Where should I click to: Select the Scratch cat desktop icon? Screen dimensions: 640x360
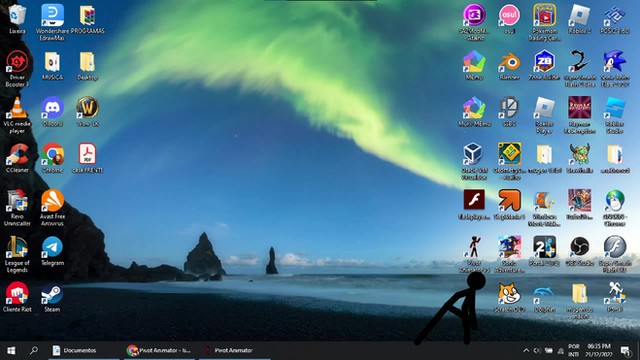click(x=509, y=298)
